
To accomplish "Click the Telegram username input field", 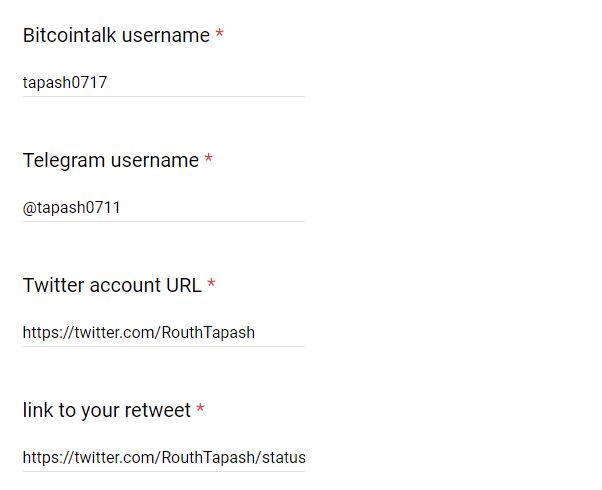I will point(164,208).
